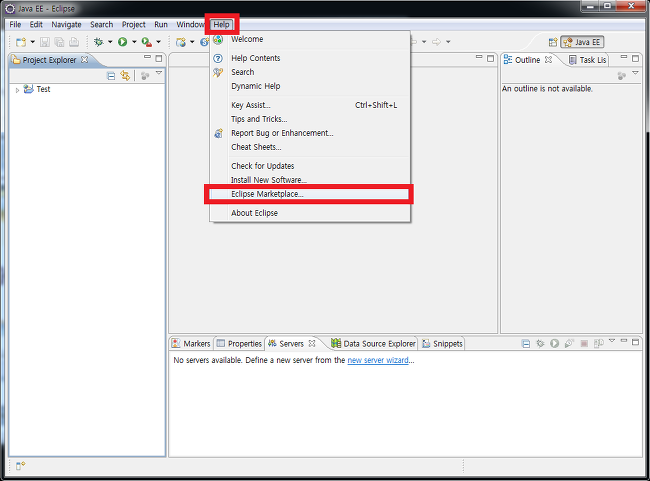Click the Welcome globe icon in Help menu
The image size is (650, 481).
click(x=218, y=39)
